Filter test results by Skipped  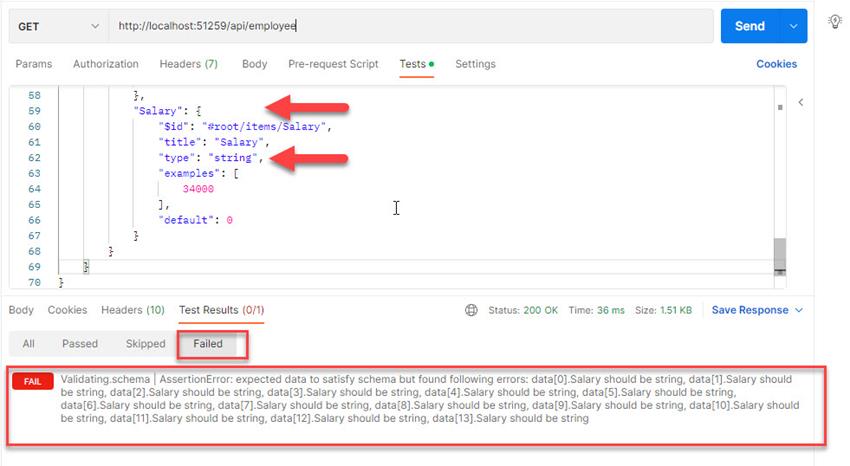tap(145, 344)
